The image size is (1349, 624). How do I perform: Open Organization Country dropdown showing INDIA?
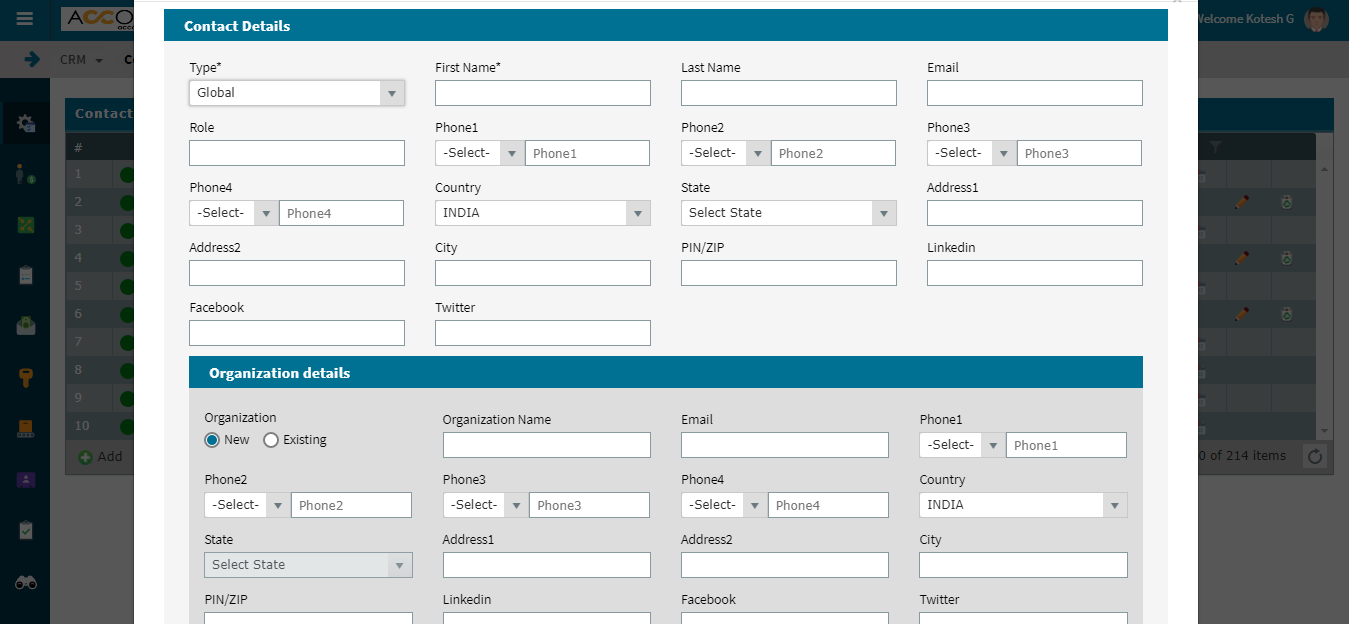[1023, 505]
